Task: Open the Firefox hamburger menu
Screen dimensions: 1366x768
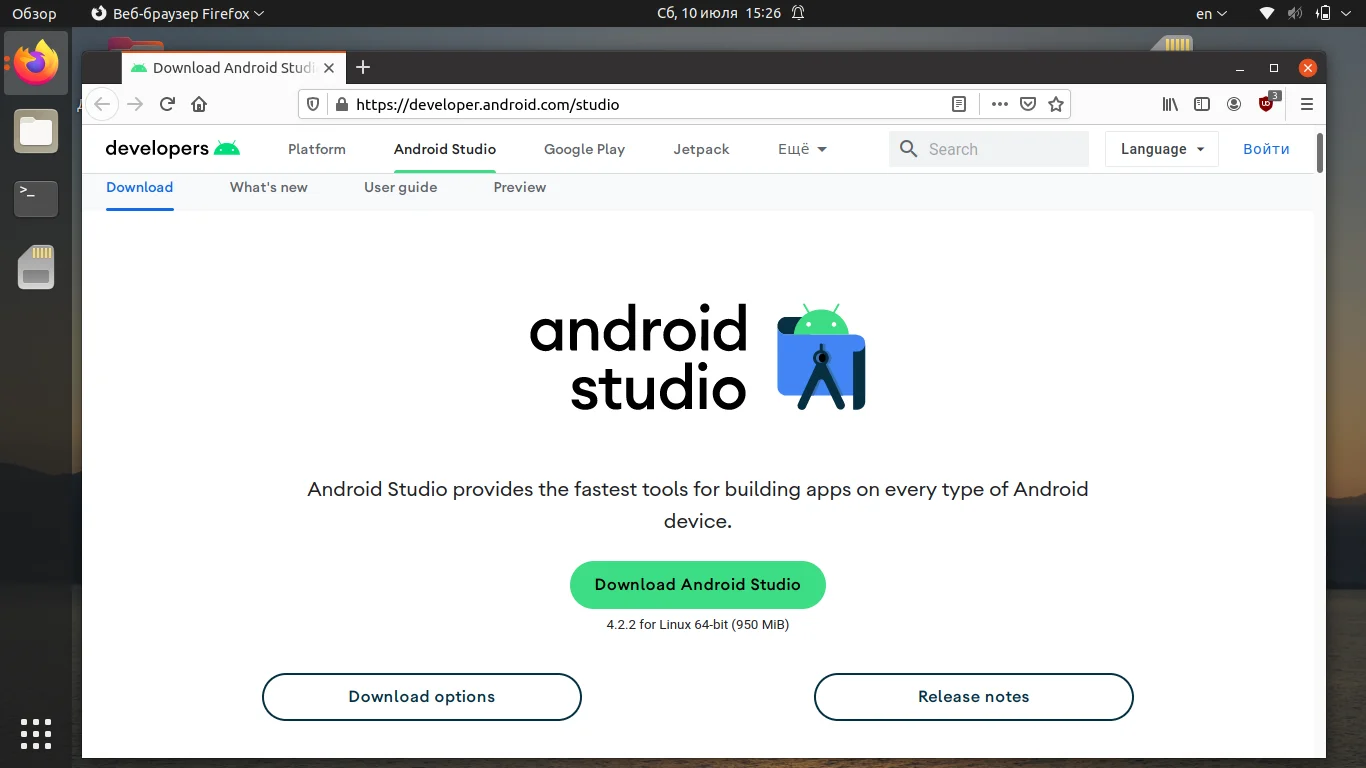Action: [1307, 104]
